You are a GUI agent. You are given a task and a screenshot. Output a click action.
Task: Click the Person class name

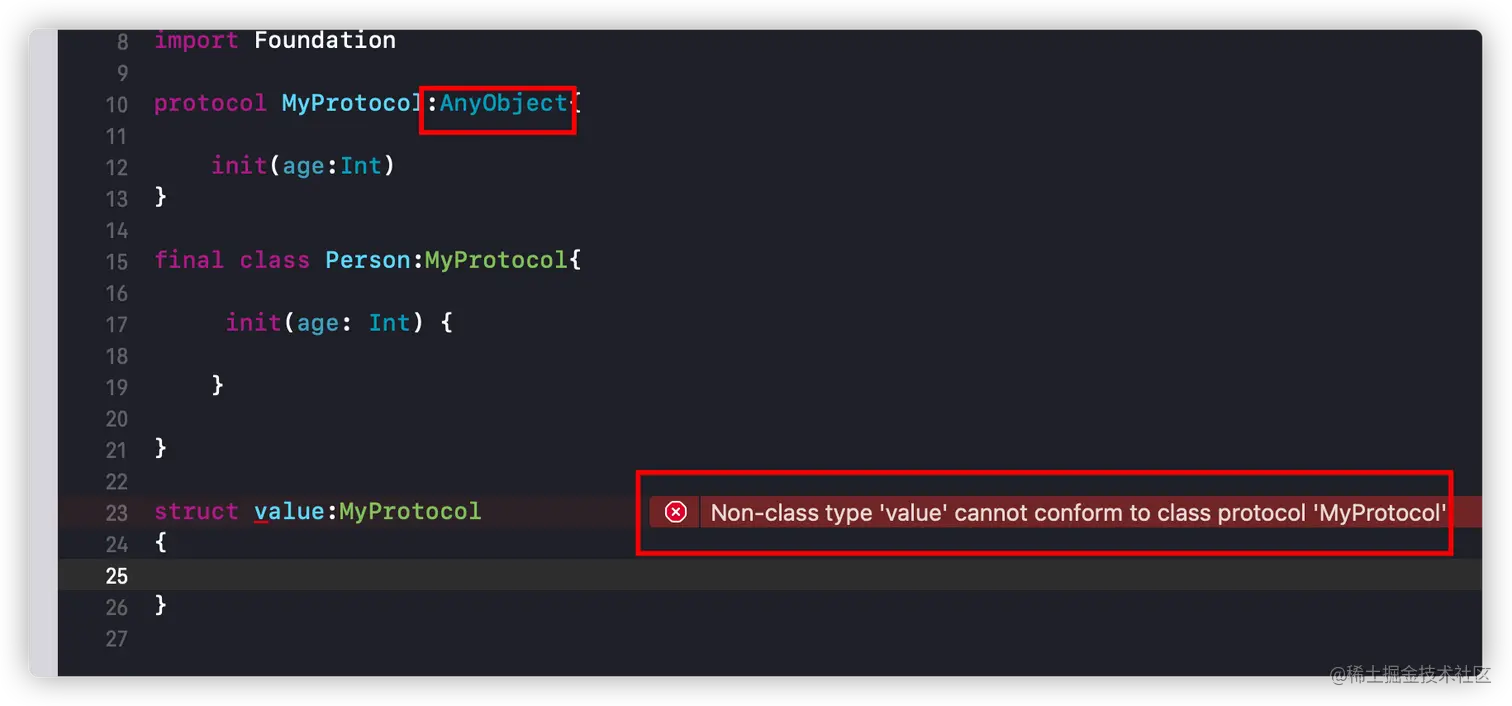click(367, 260)
